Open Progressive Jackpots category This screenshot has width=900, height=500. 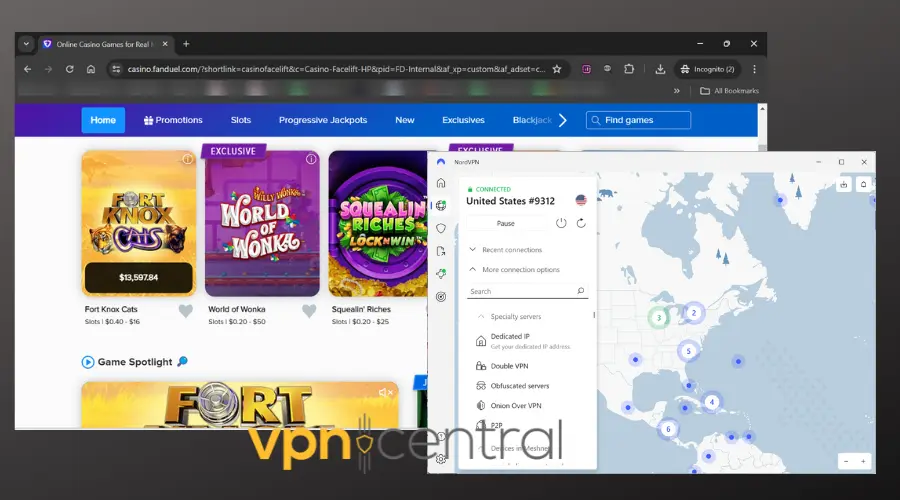tap(323, 120)
